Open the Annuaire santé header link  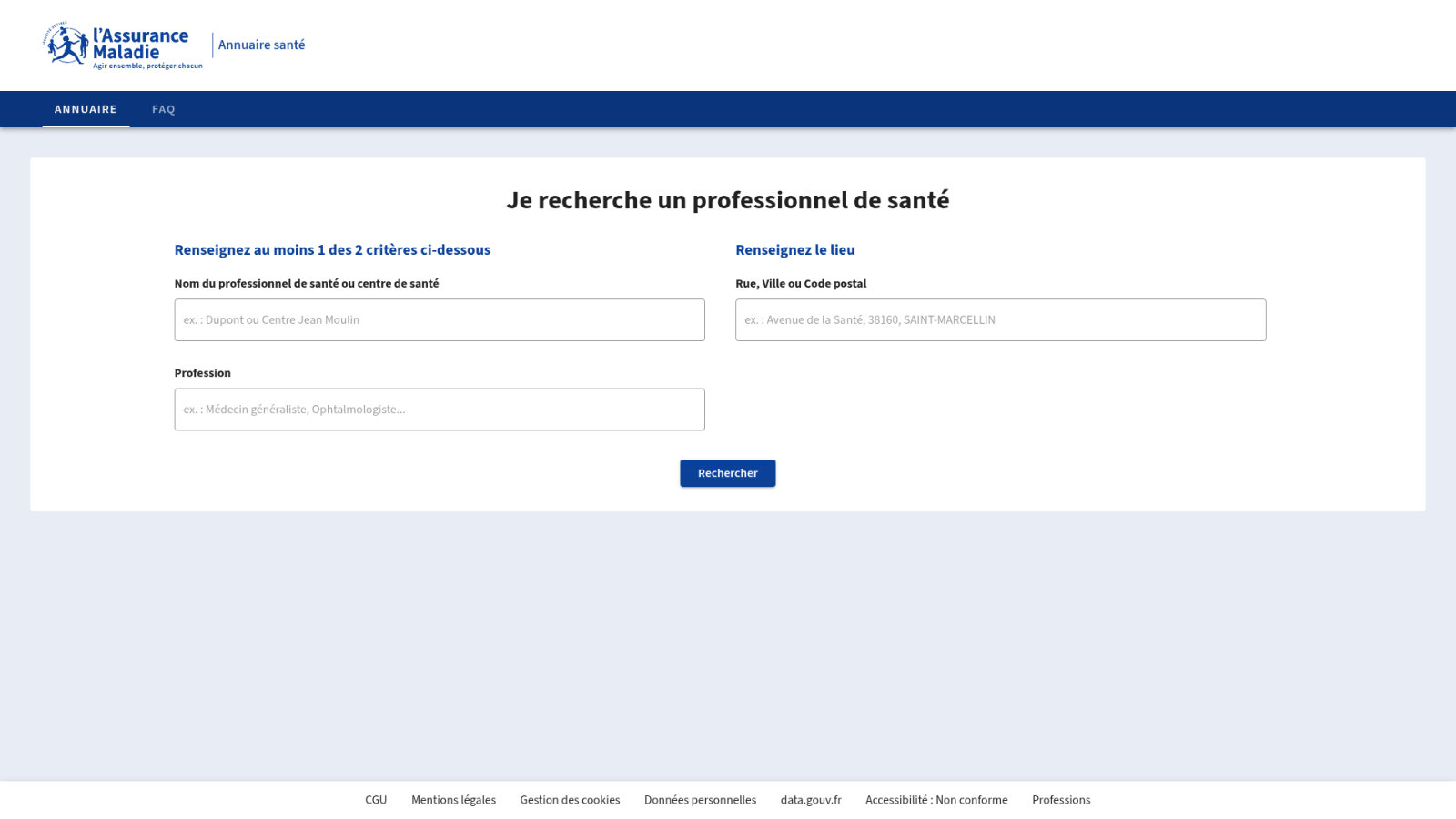click(x=261, y=45)
